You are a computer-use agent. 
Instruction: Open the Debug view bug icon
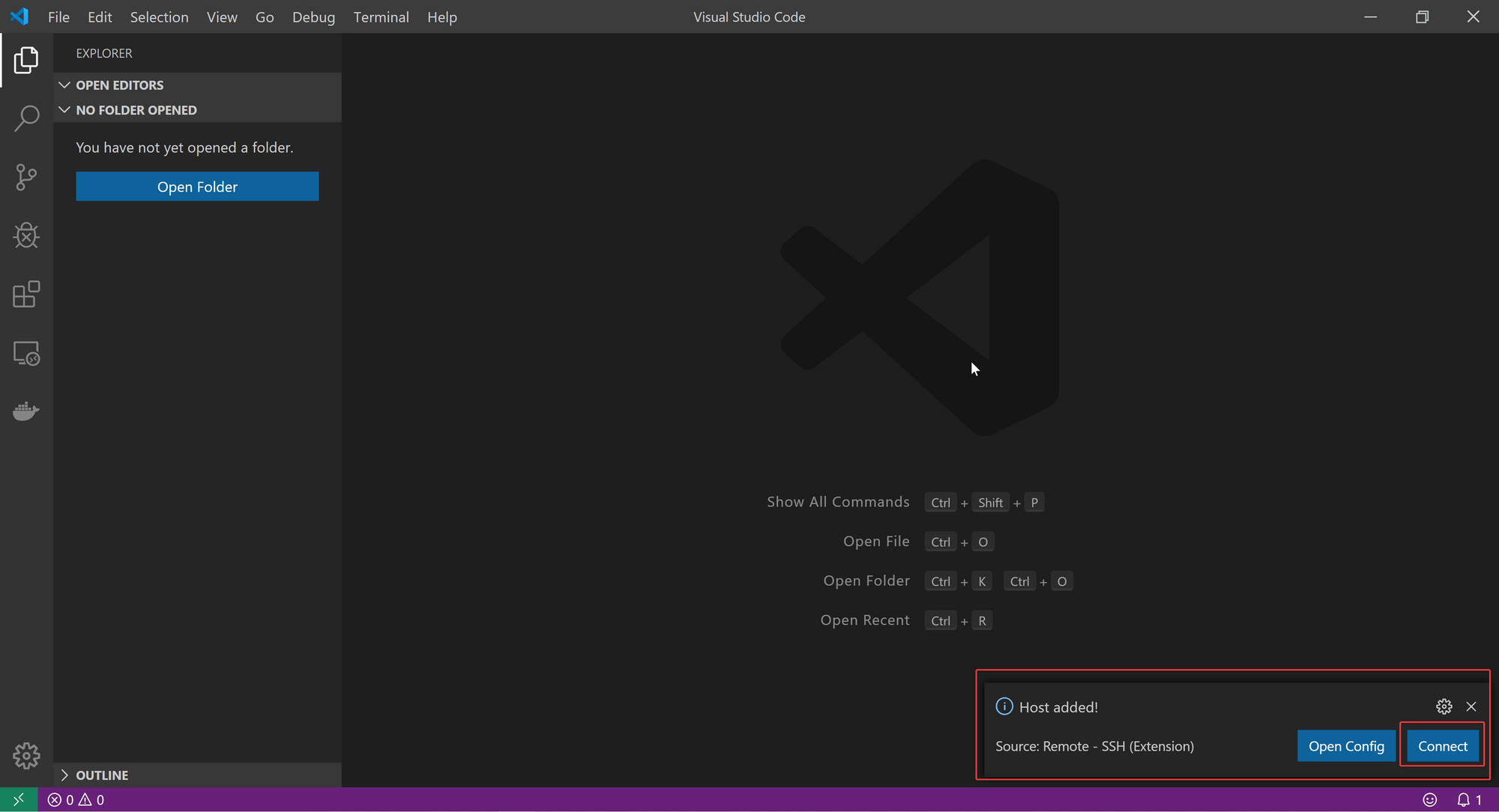tap(26, 236)
